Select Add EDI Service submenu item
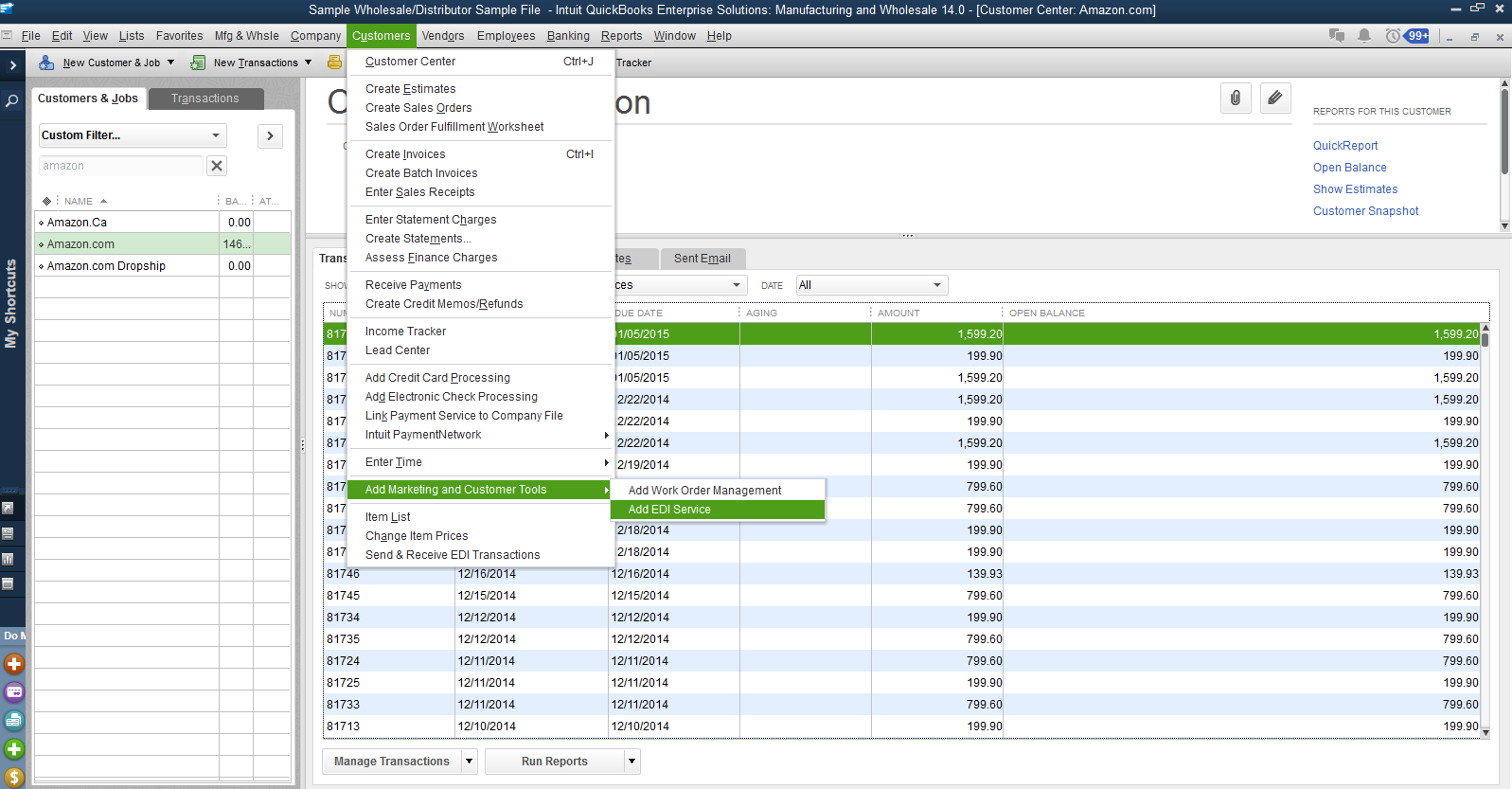 coord(669,510)
